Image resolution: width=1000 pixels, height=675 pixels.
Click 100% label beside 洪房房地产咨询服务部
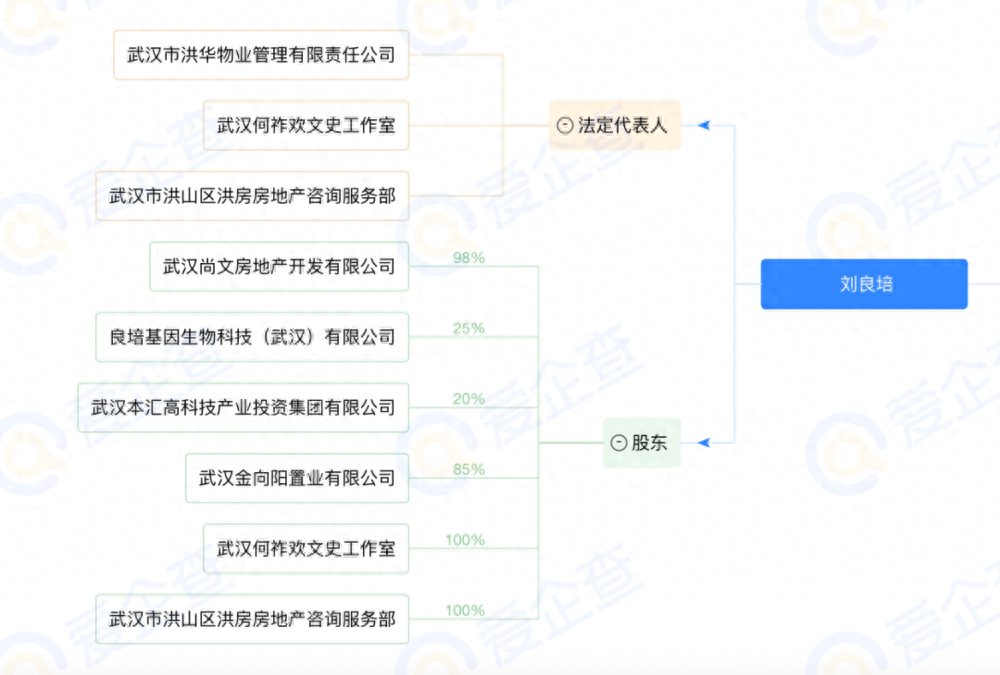[x=465, y=611]
